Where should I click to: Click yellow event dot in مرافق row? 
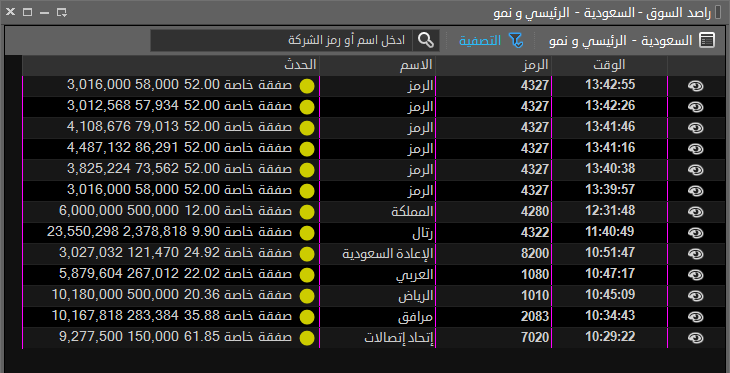(307, 317)
